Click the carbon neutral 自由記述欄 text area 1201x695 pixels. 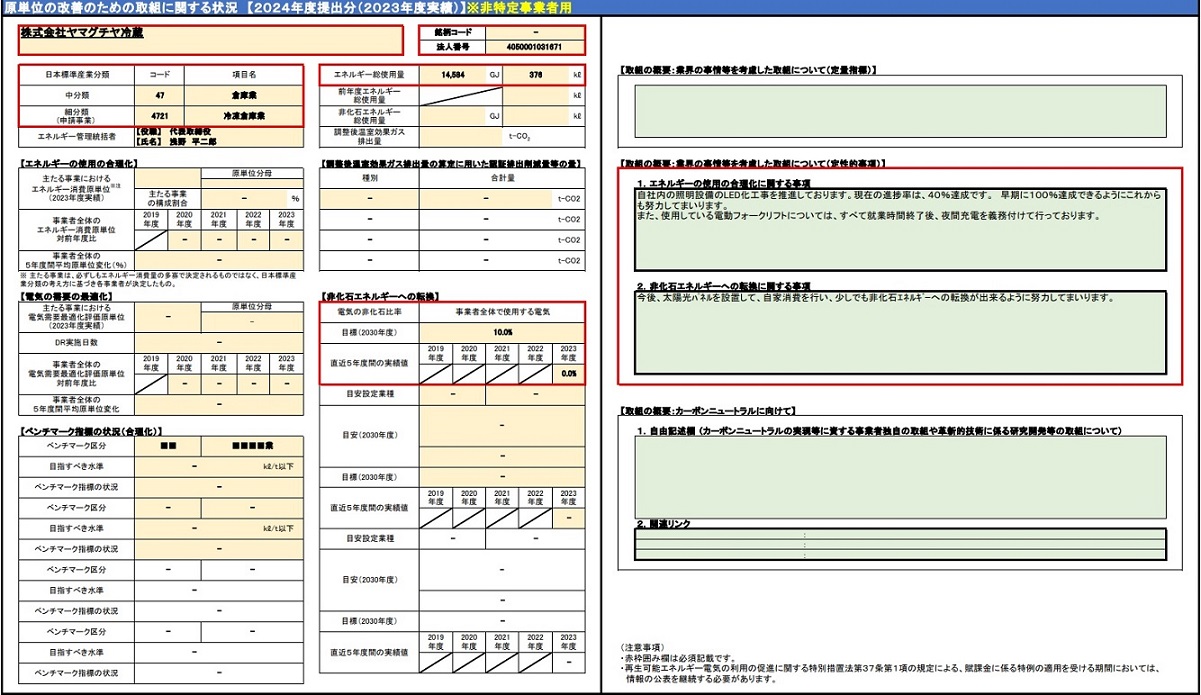[x=900, y=477]
